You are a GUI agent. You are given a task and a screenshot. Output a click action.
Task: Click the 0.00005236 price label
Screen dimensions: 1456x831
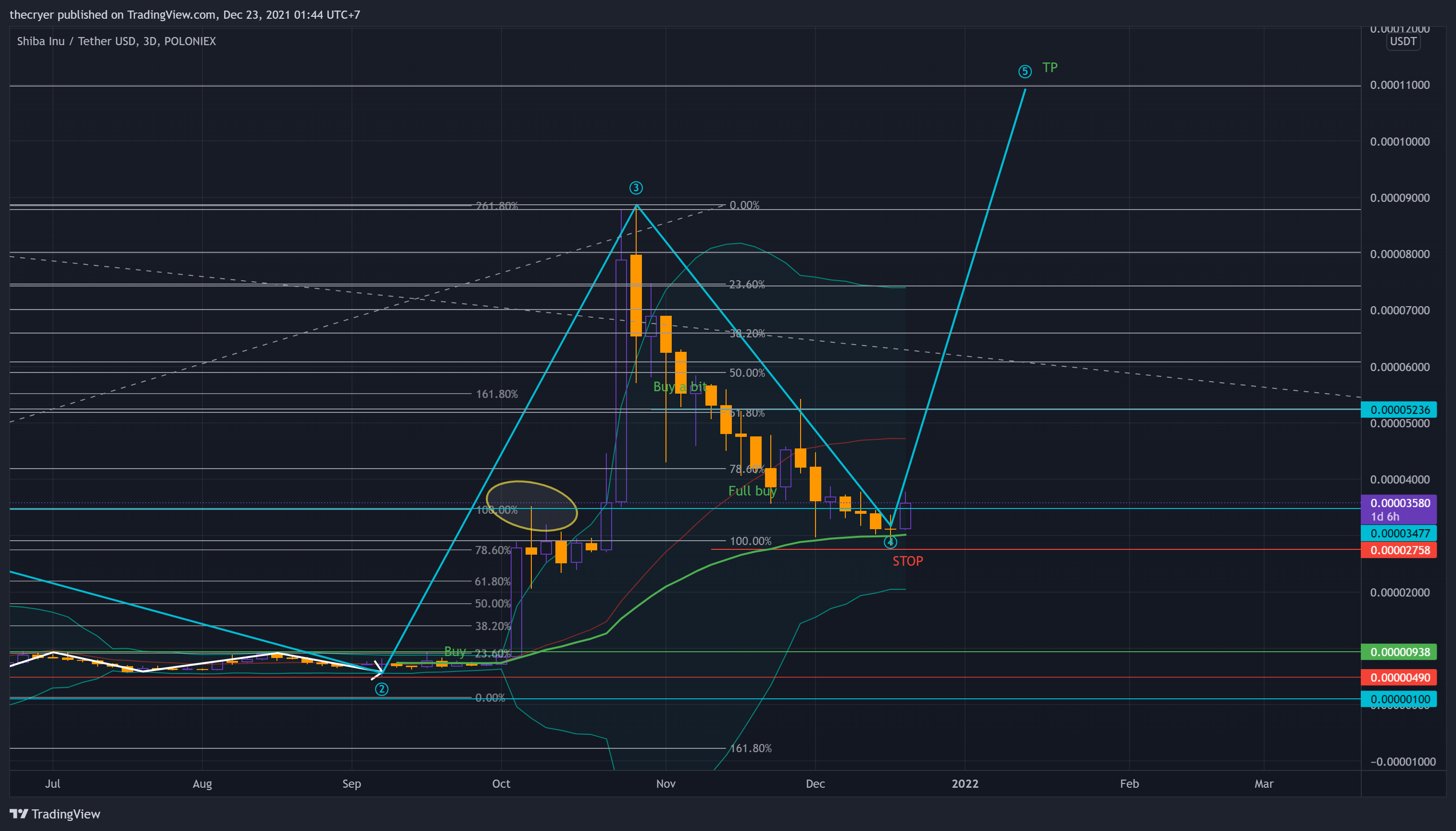pyautogui.click(x=1399, y=410)
